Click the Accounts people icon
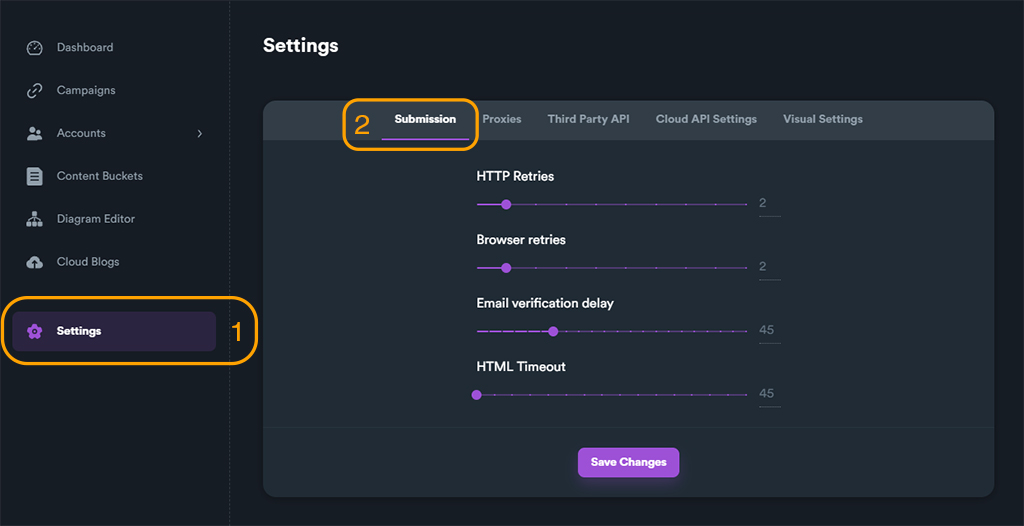 pos(35,134)
